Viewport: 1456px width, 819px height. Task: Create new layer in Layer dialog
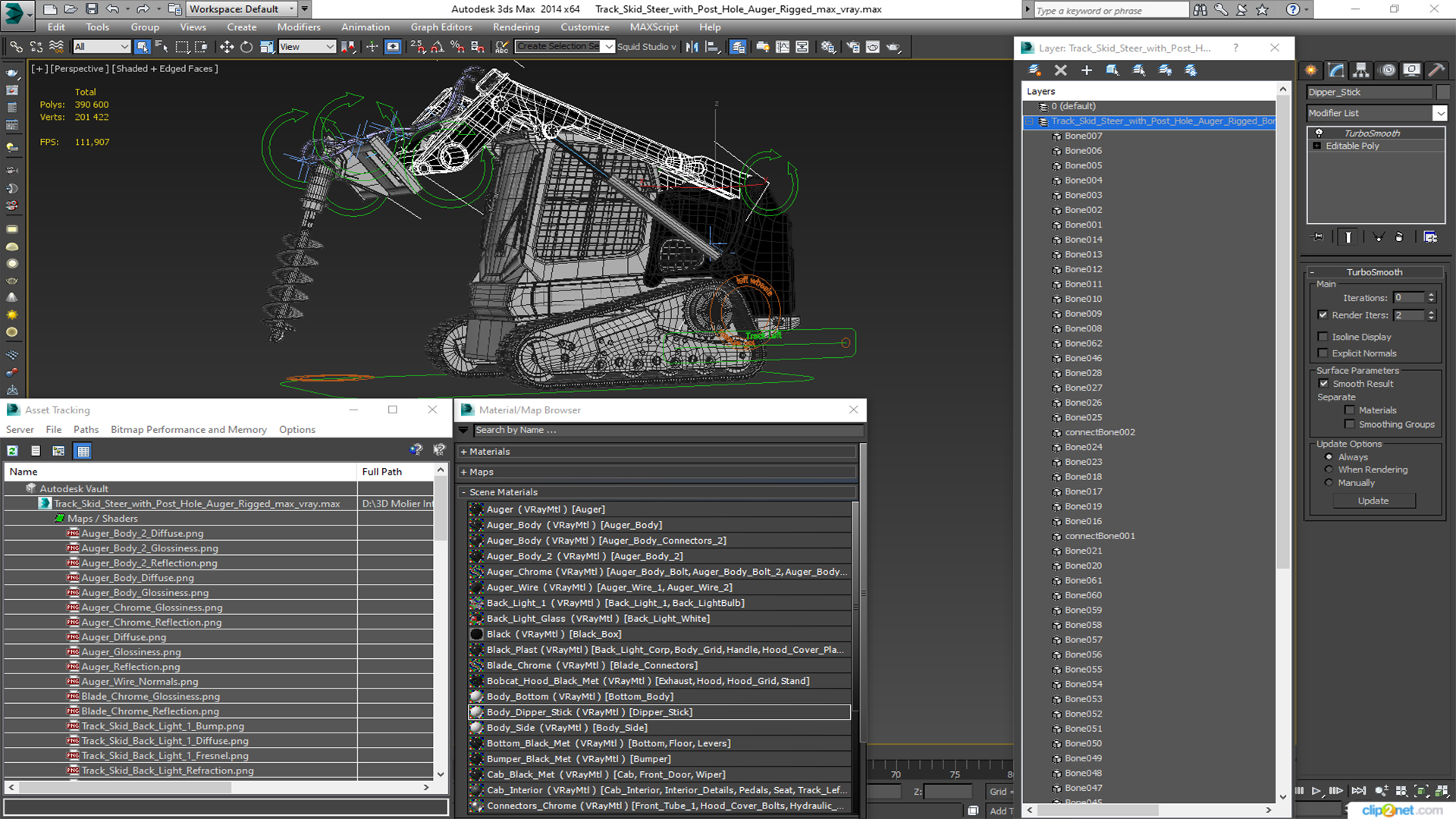(1034, 70)
